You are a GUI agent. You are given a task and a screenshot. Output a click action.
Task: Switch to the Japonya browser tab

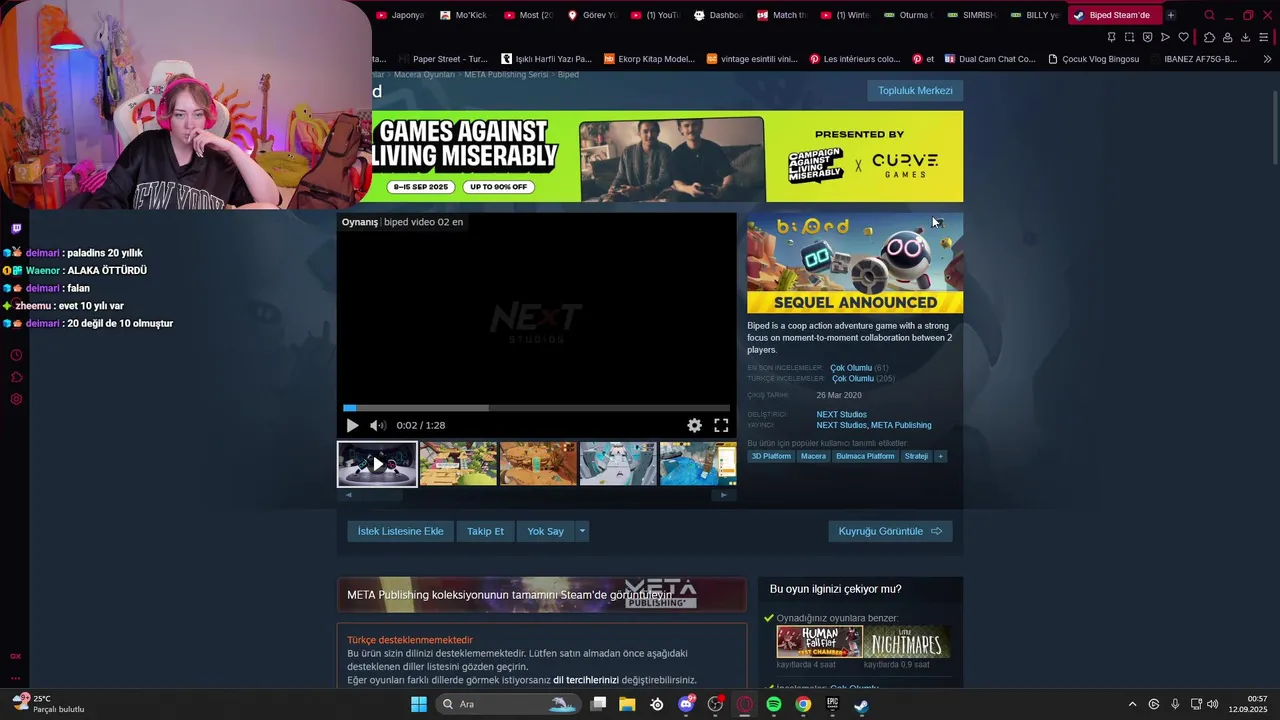399,15
